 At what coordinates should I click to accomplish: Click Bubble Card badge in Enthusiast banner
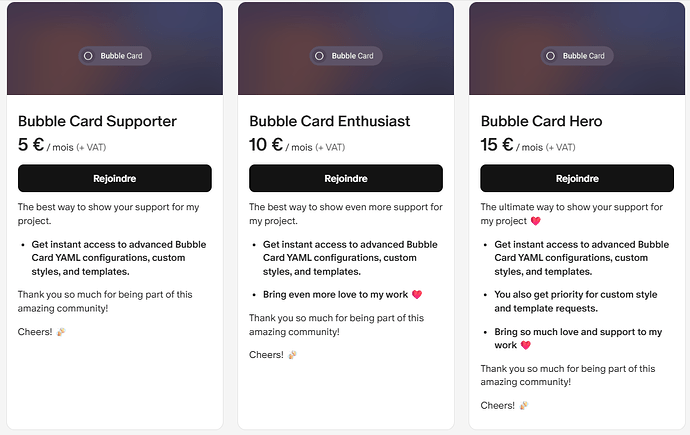click(x=346, y=56)
